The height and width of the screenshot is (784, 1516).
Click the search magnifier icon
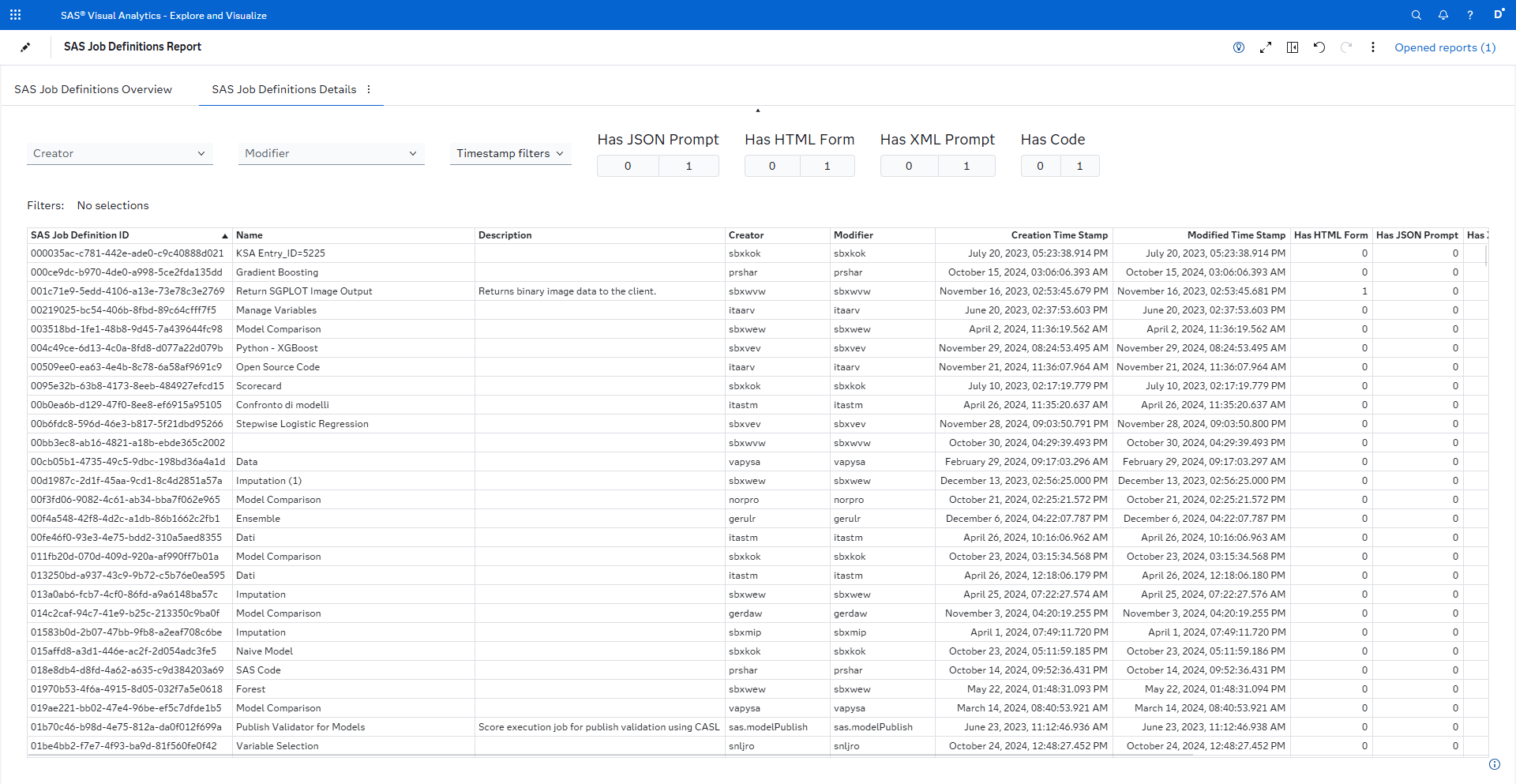point(1417,15)
